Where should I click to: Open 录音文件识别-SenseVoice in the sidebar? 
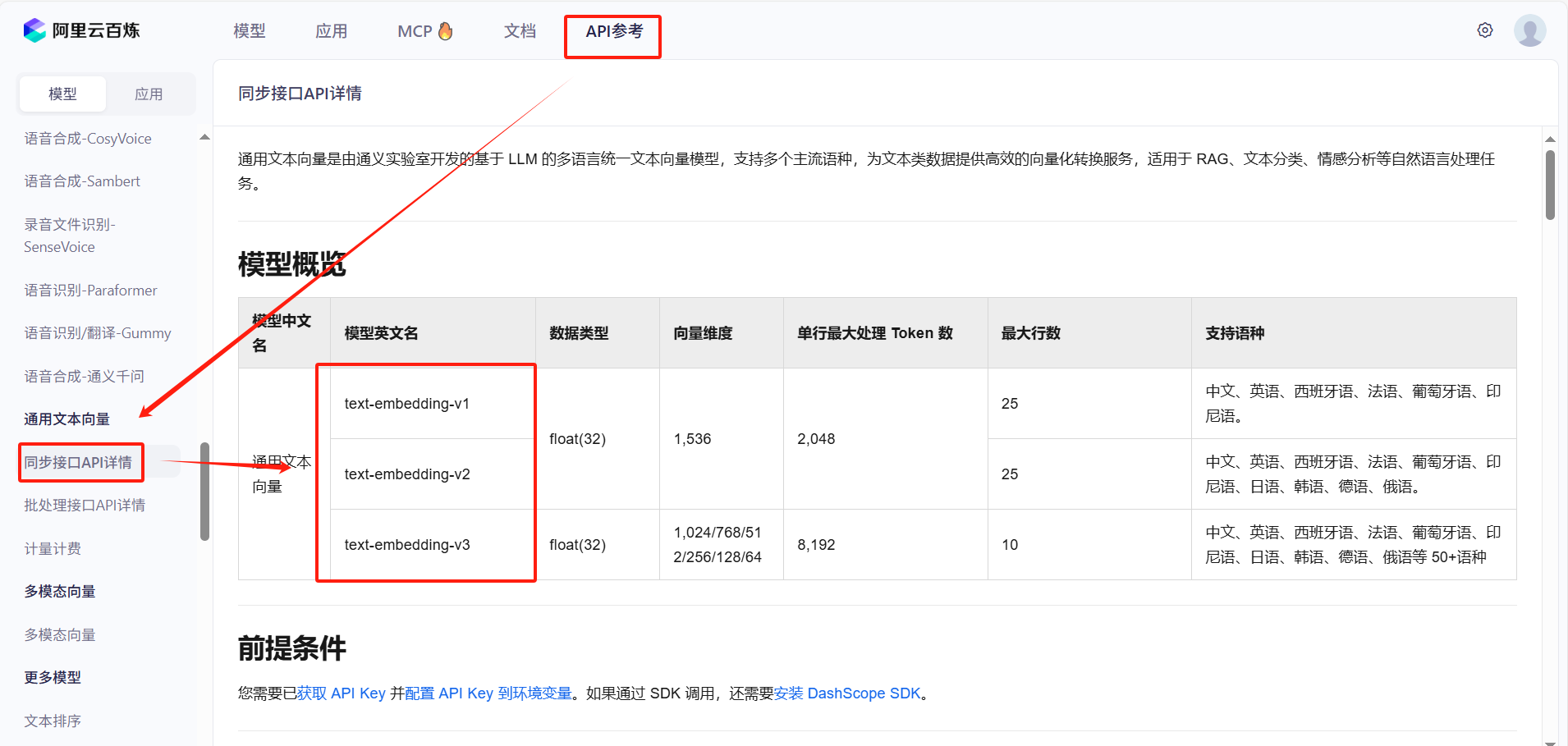point(70,236)
